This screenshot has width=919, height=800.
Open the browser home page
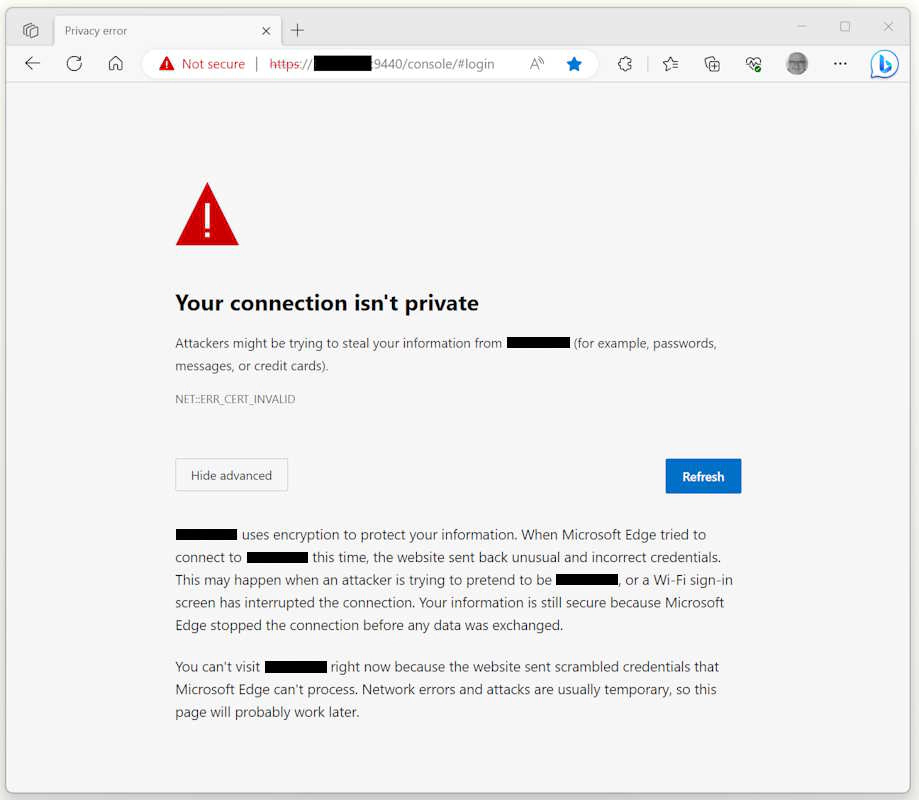tap(116, 64)
